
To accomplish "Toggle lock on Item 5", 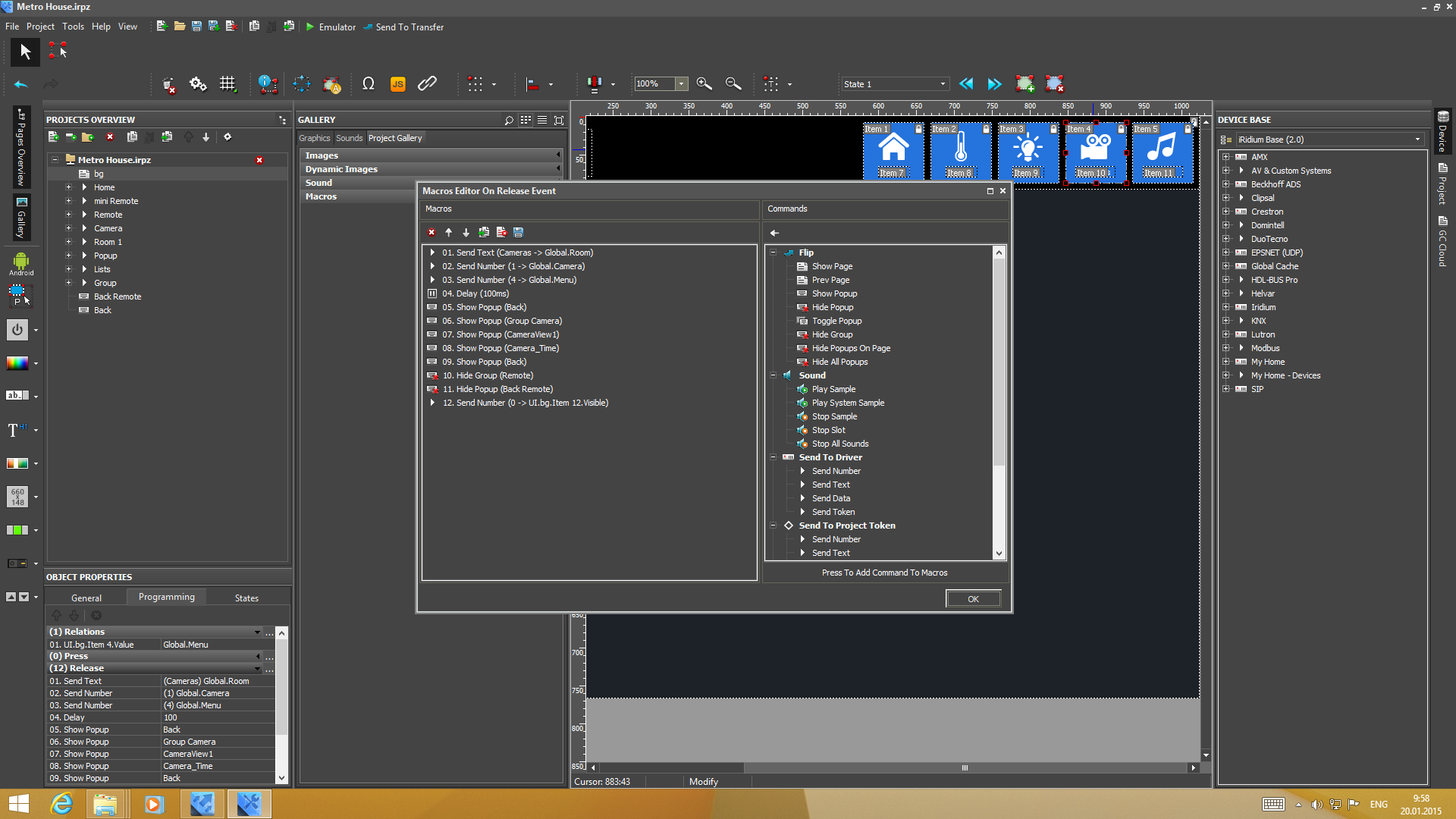I will (1188, 130).
